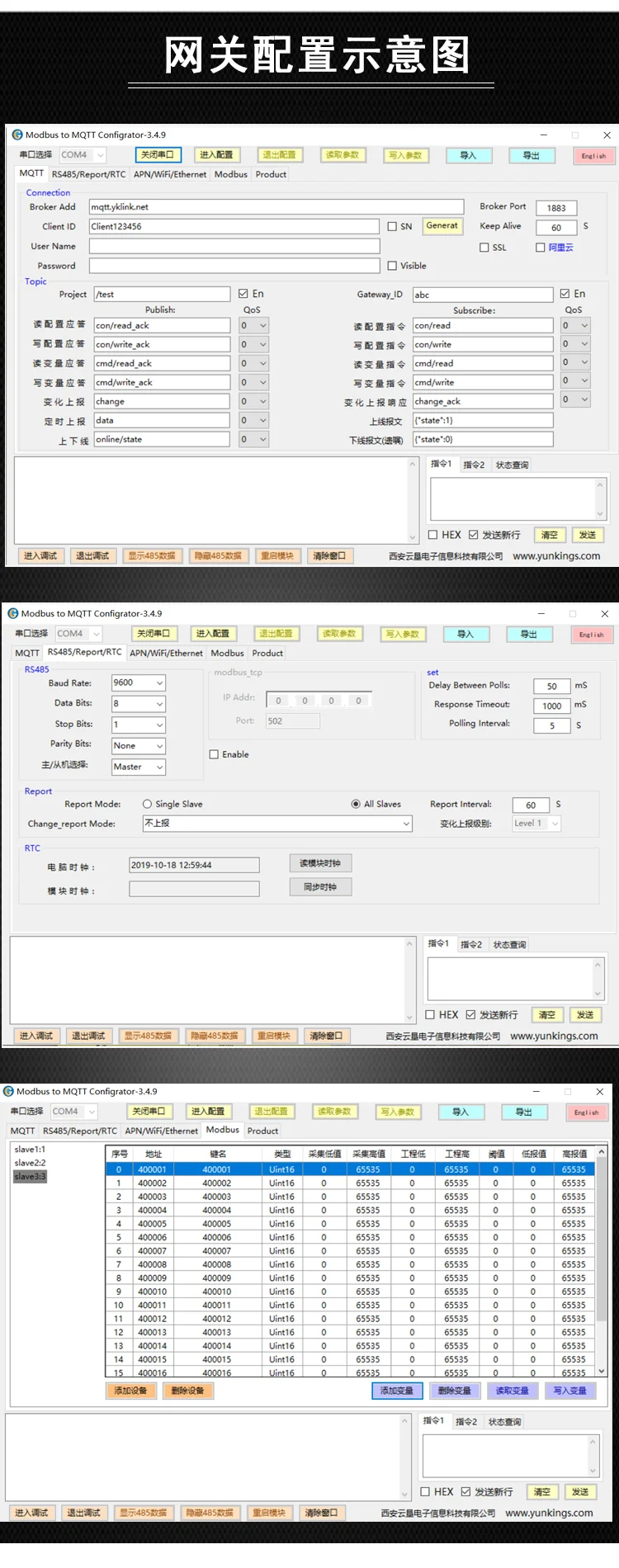
Task: Click the Response Timeout field showing 1000
Action: point(552,706)
